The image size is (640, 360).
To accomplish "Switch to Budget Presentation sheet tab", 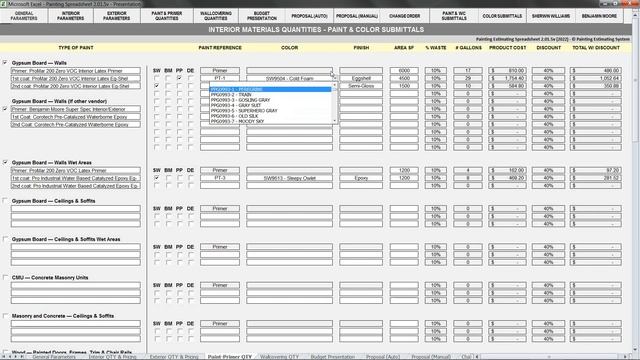I will tap(333, 357).
